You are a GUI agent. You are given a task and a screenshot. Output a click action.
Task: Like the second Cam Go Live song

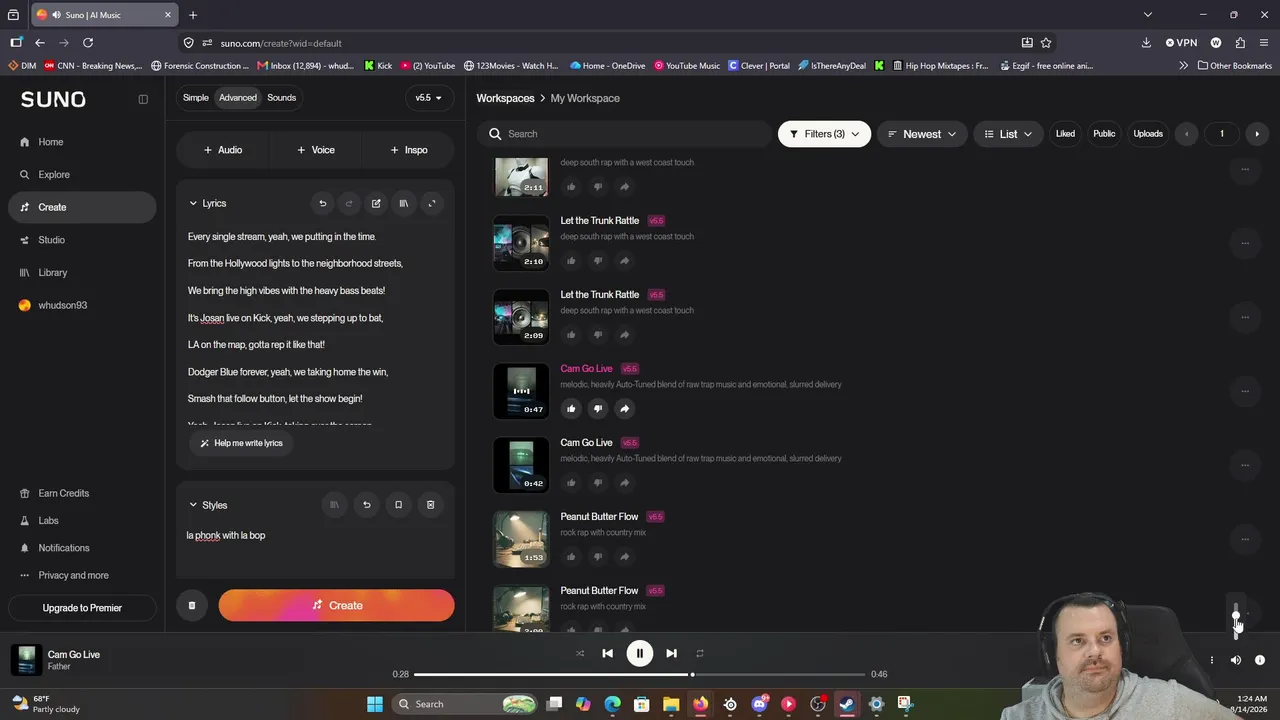[571, 482]
